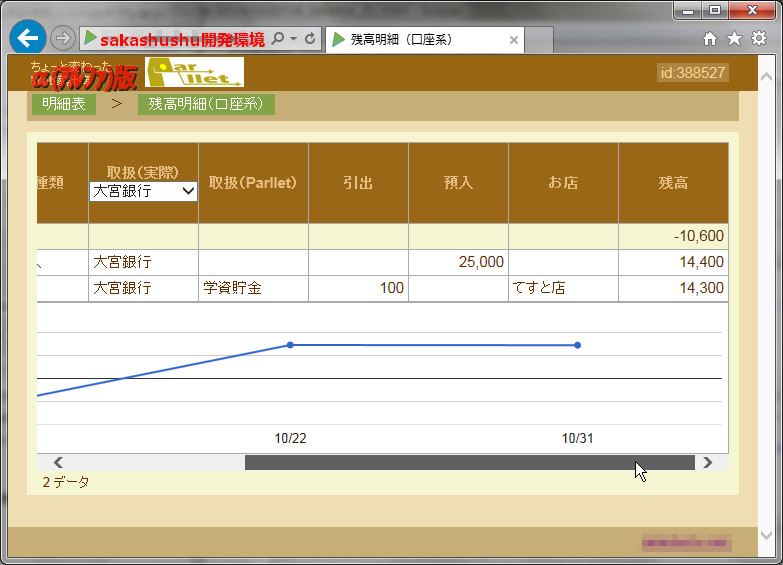Click 大宮銀行 in the 25,000 row

(x=143, y=262)
